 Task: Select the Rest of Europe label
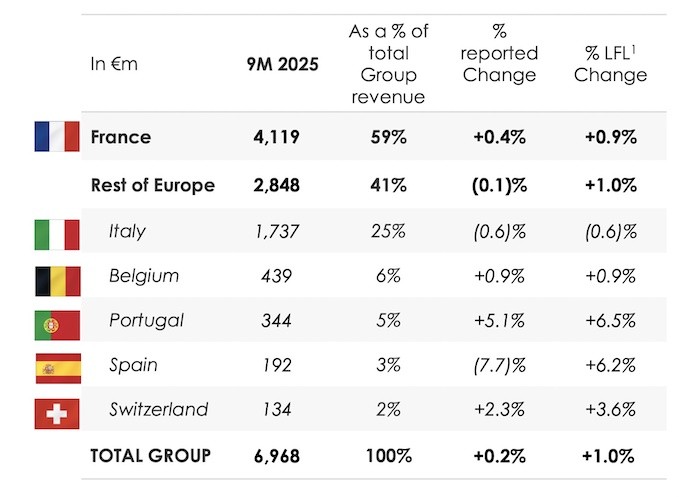click(152, 185)
